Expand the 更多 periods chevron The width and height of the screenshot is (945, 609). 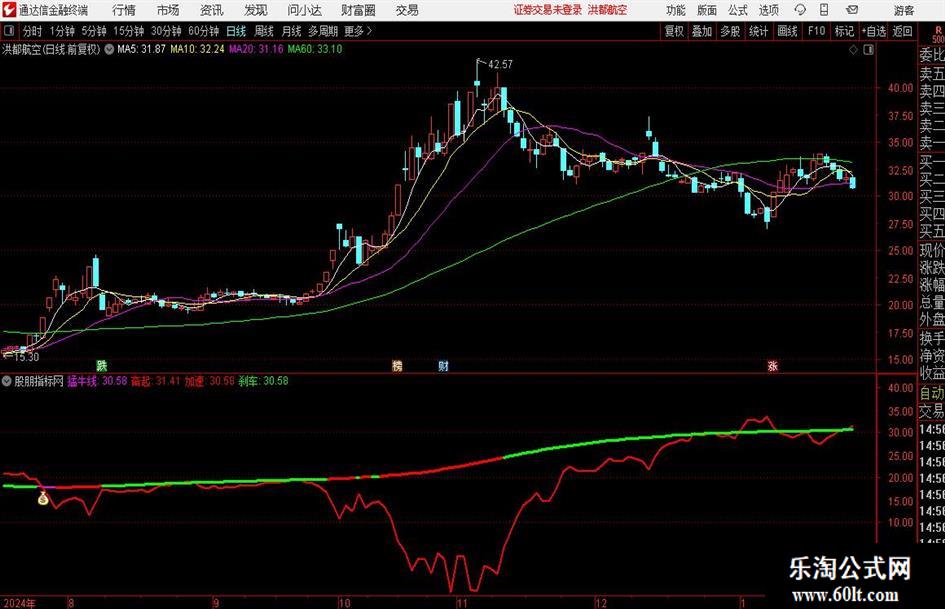pyautogui.click(x=369, y=31)
